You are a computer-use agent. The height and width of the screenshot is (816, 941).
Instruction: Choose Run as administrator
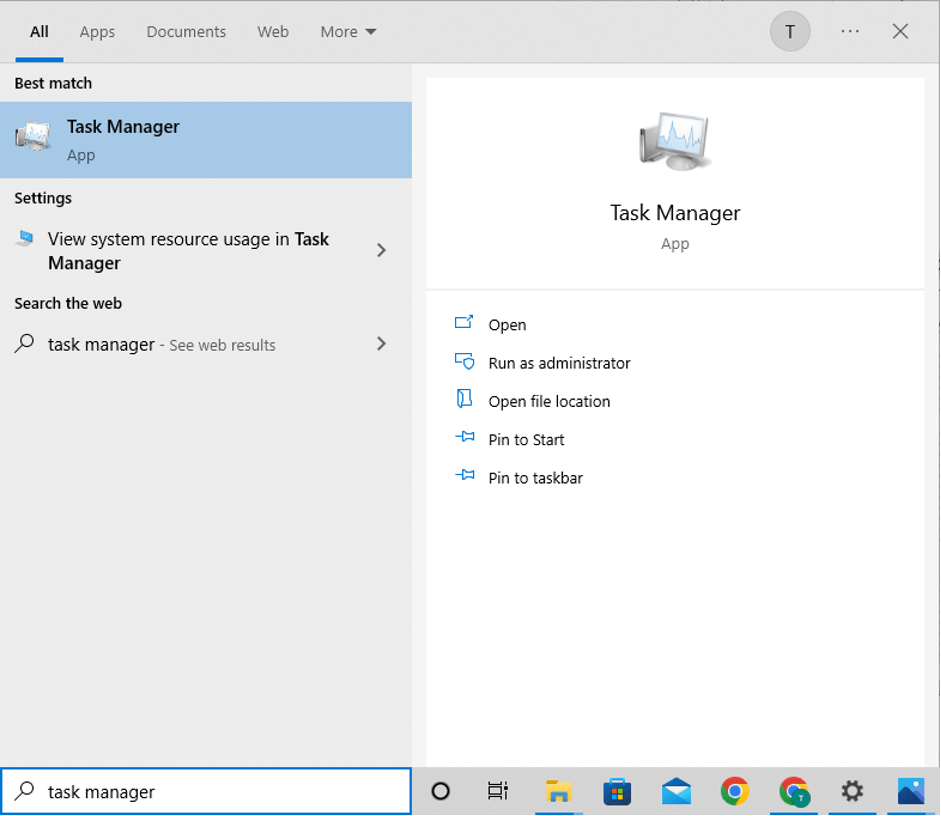559,363
